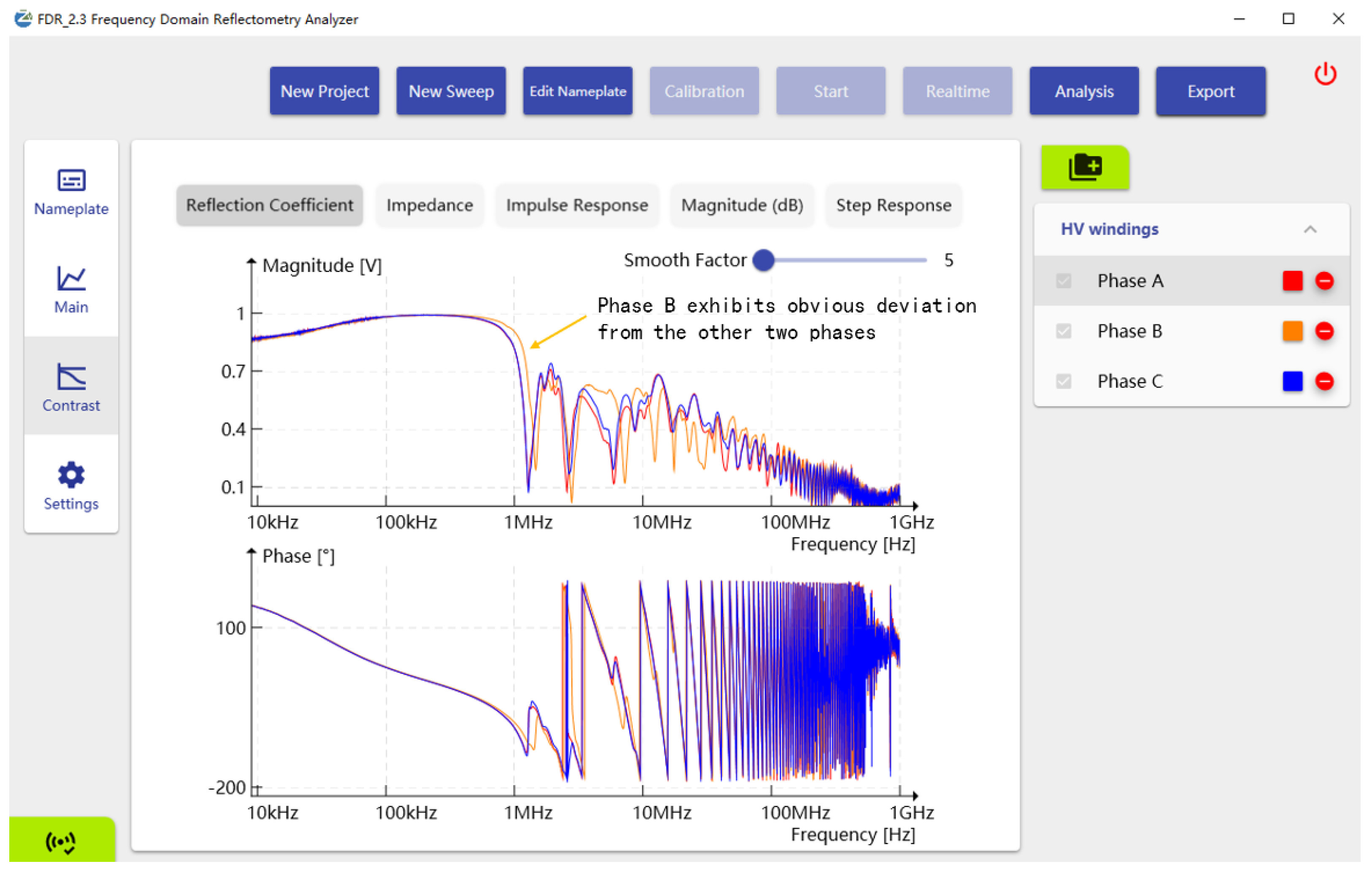Remove Phase C with its red minus icon
Screen dimensions: 1372x872
[1324, 381]
